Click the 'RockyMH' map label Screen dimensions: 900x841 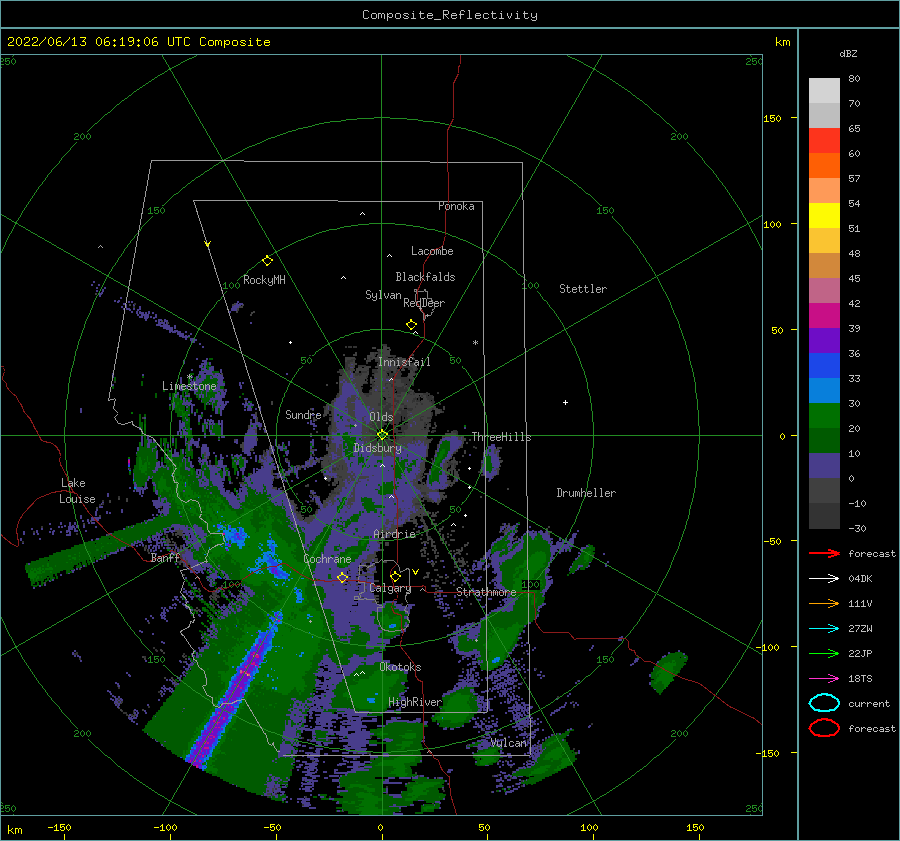[x=264, y=280]
